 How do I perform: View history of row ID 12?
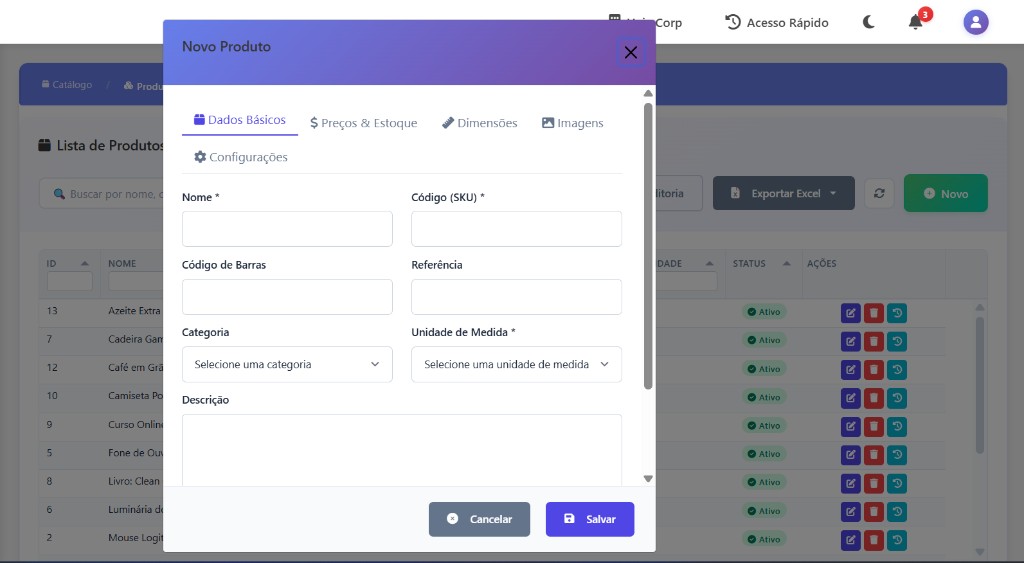coord(897,370)
